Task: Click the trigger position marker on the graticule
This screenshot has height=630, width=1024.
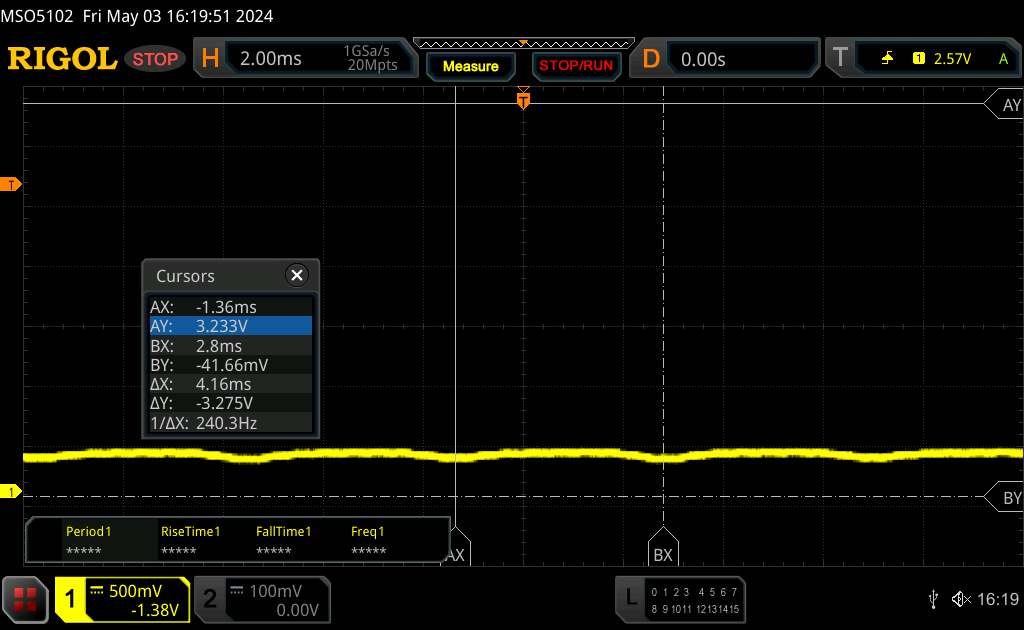Action: click(523, 100)
